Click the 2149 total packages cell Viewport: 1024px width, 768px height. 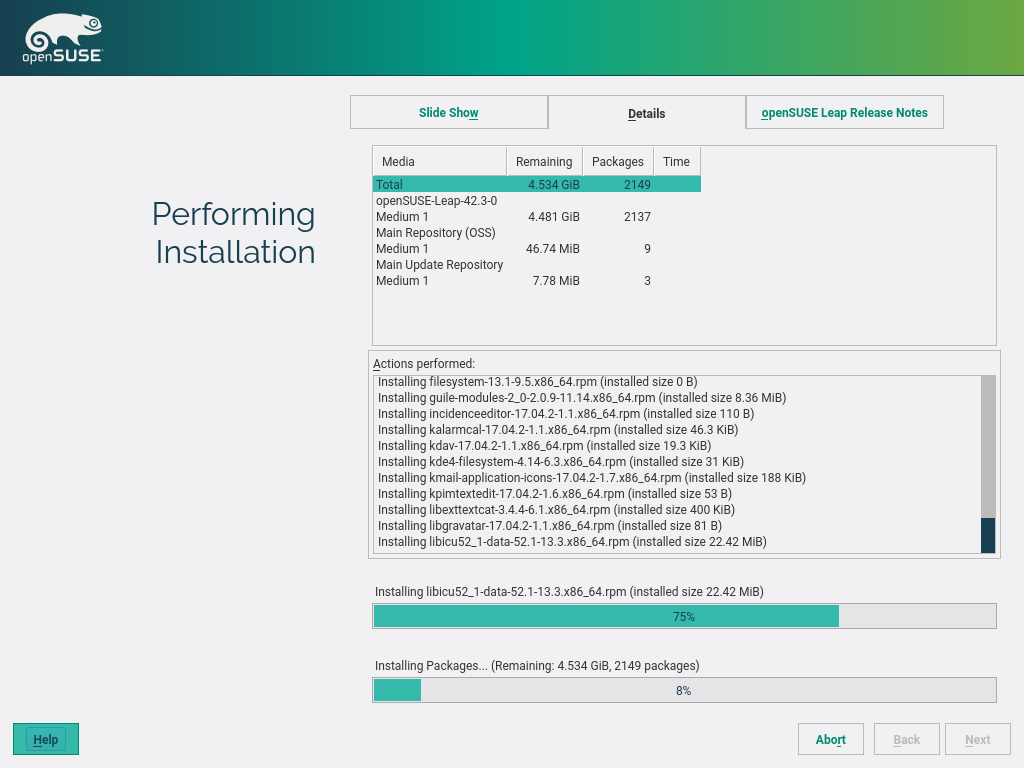[x=637, y=184]
